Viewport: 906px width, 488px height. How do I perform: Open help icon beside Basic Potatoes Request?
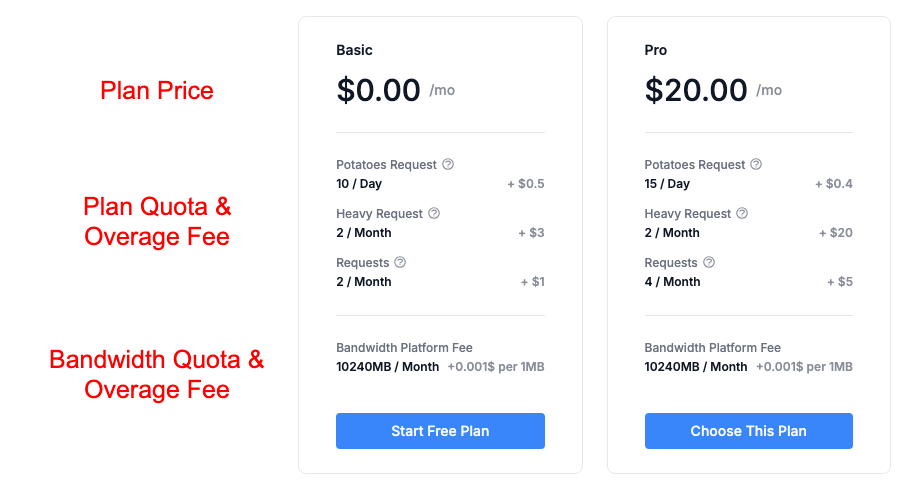tap(448, 164)
